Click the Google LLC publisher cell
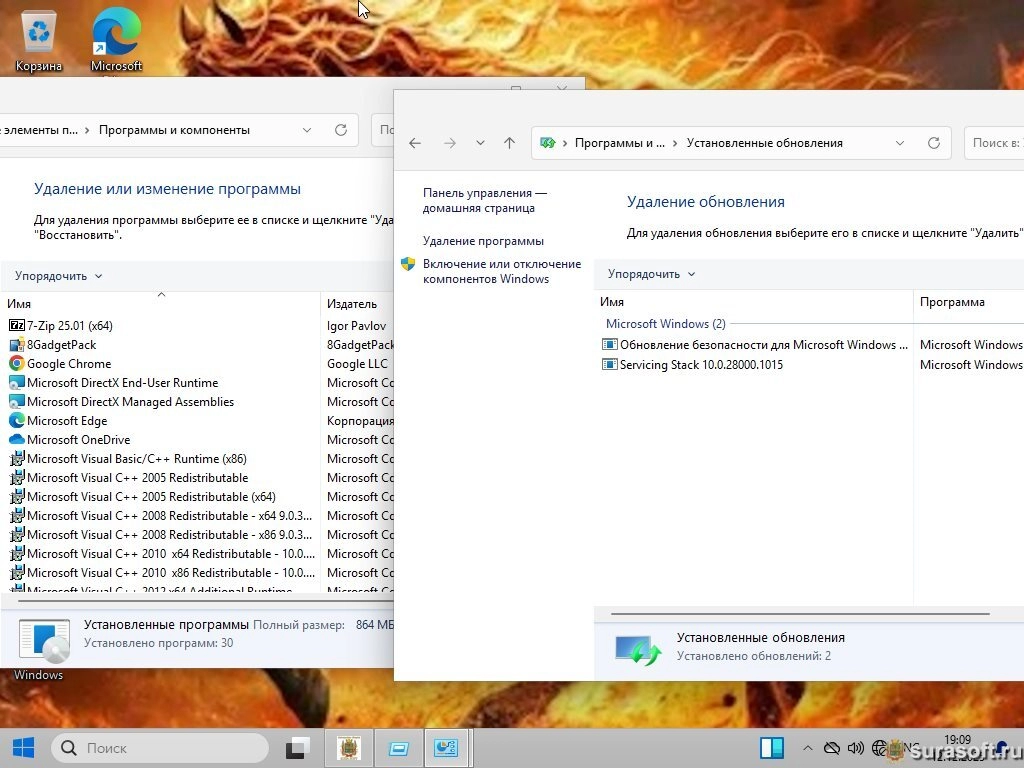The image size is (1024, 768). tap(357, 364)
